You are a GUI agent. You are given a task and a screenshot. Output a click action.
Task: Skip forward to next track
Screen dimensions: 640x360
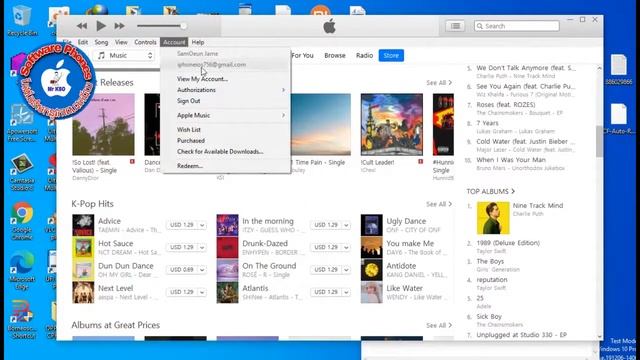click(x=119, y=26)
